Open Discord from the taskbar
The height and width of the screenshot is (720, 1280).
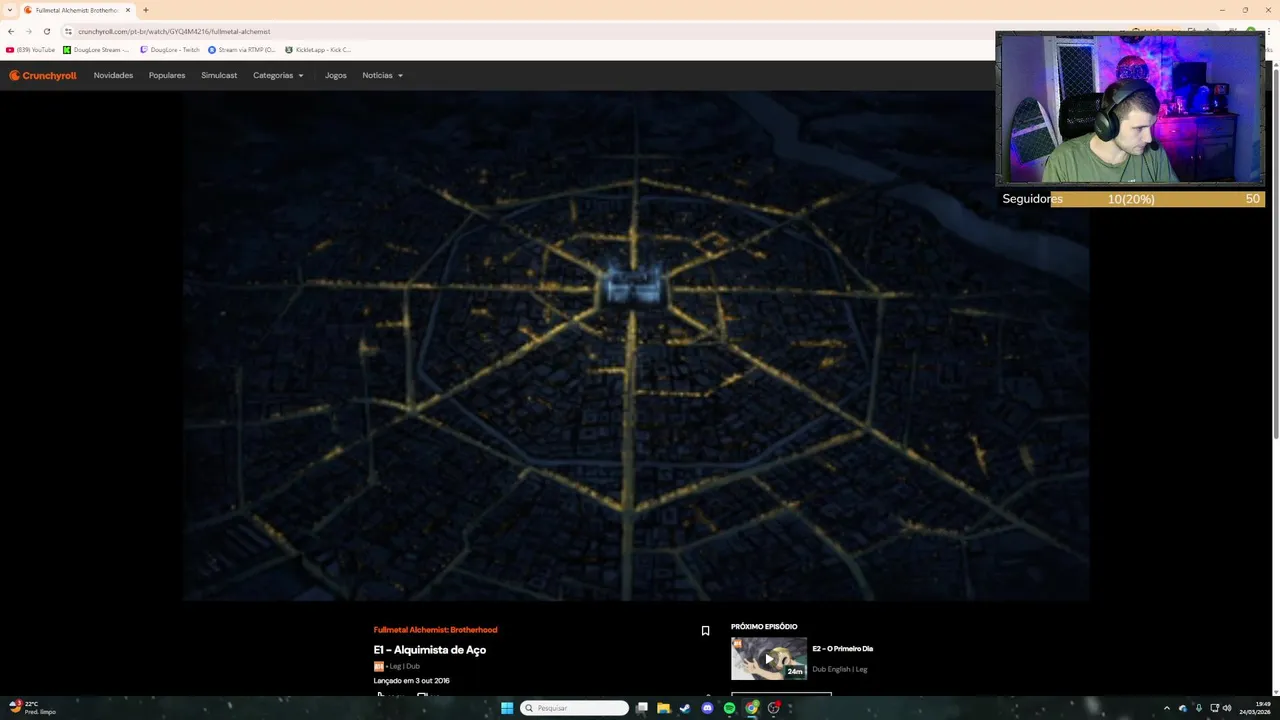point(707,708)
